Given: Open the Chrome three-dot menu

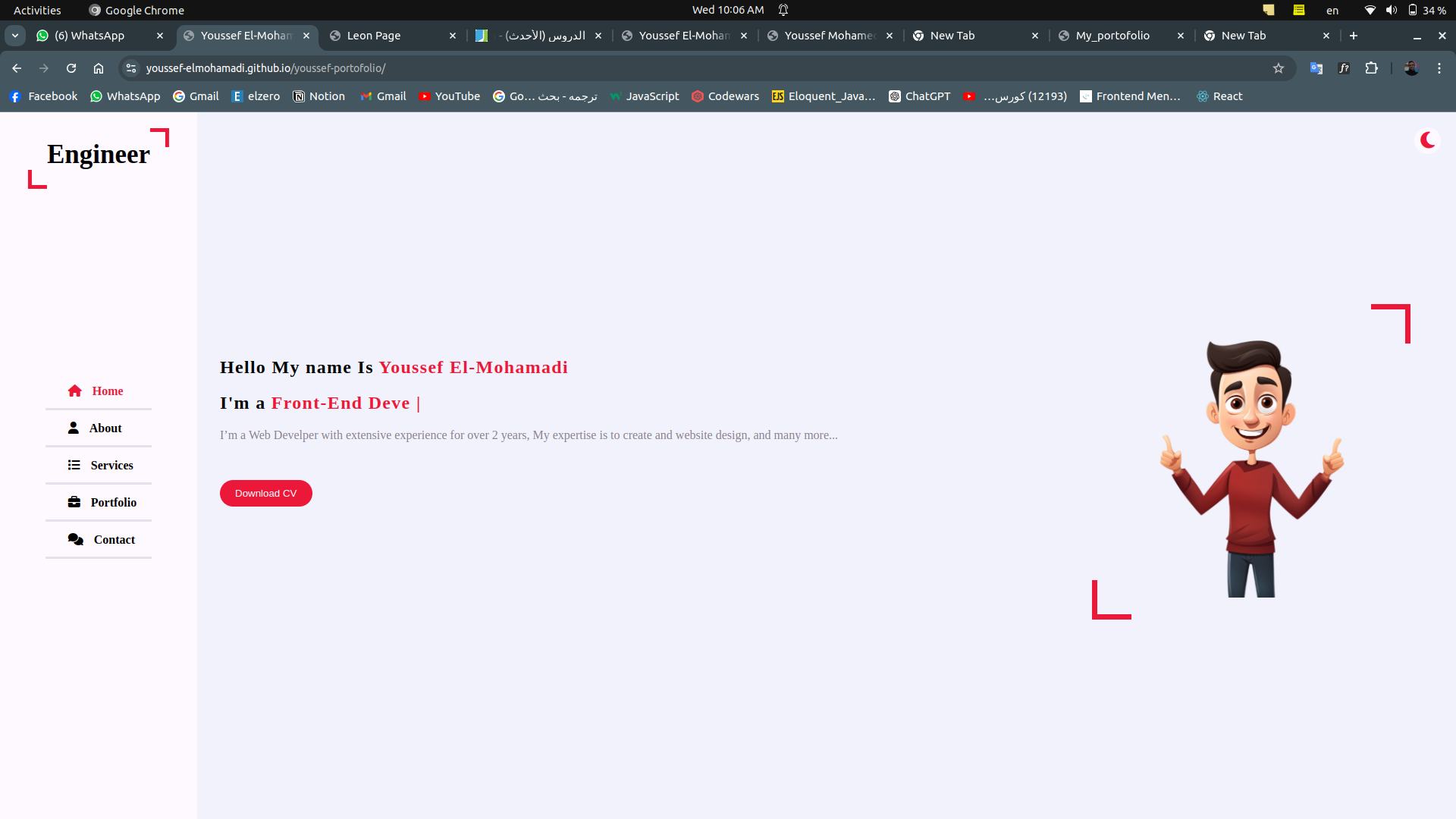Looking at the screenshot, I should pos(1439,68).
